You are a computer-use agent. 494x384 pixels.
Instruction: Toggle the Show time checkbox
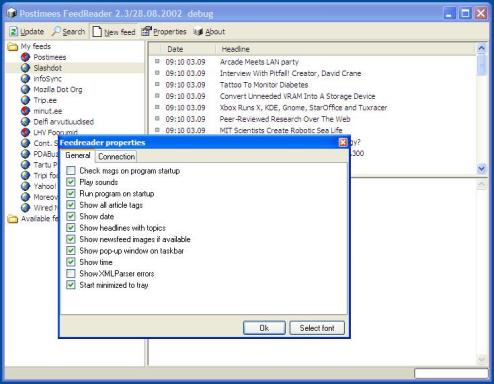71,262
